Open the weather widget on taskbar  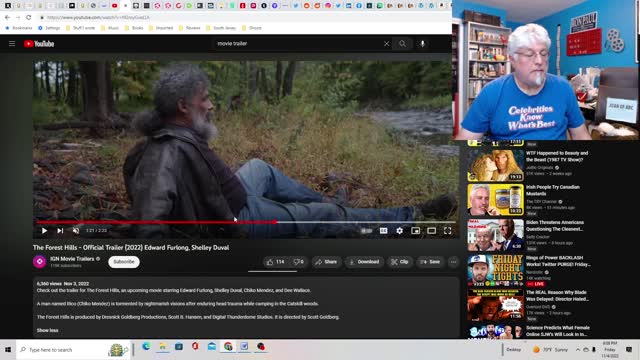pyautogui.click(x=550, y=350)
